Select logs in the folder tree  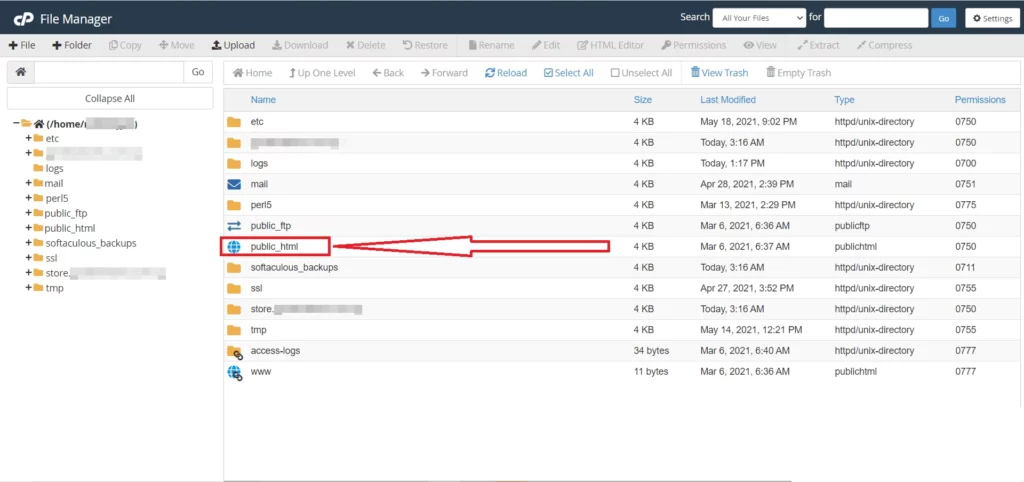54,169
